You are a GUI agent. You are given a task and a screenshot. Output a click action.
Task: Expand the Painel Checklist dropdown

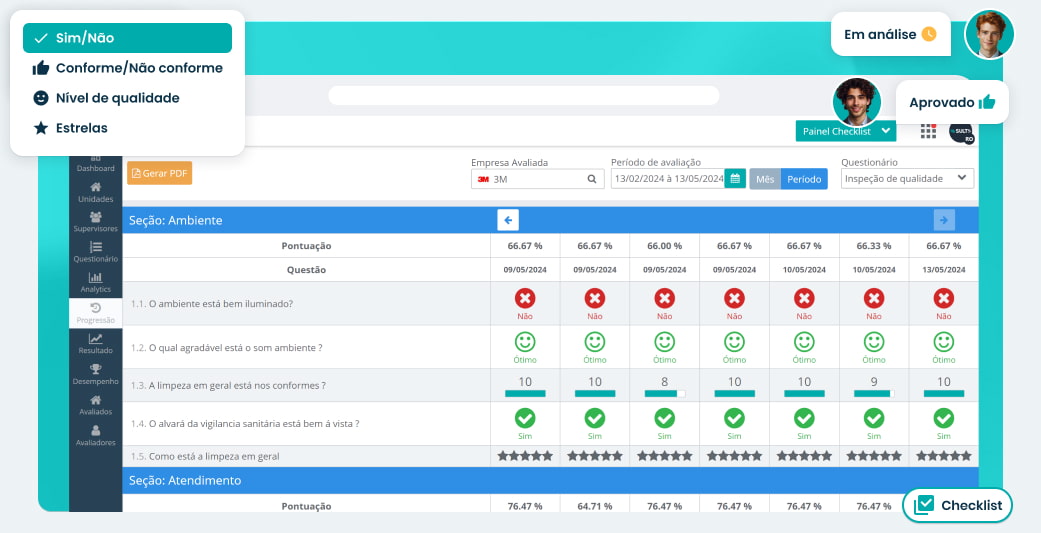(845, 131)
